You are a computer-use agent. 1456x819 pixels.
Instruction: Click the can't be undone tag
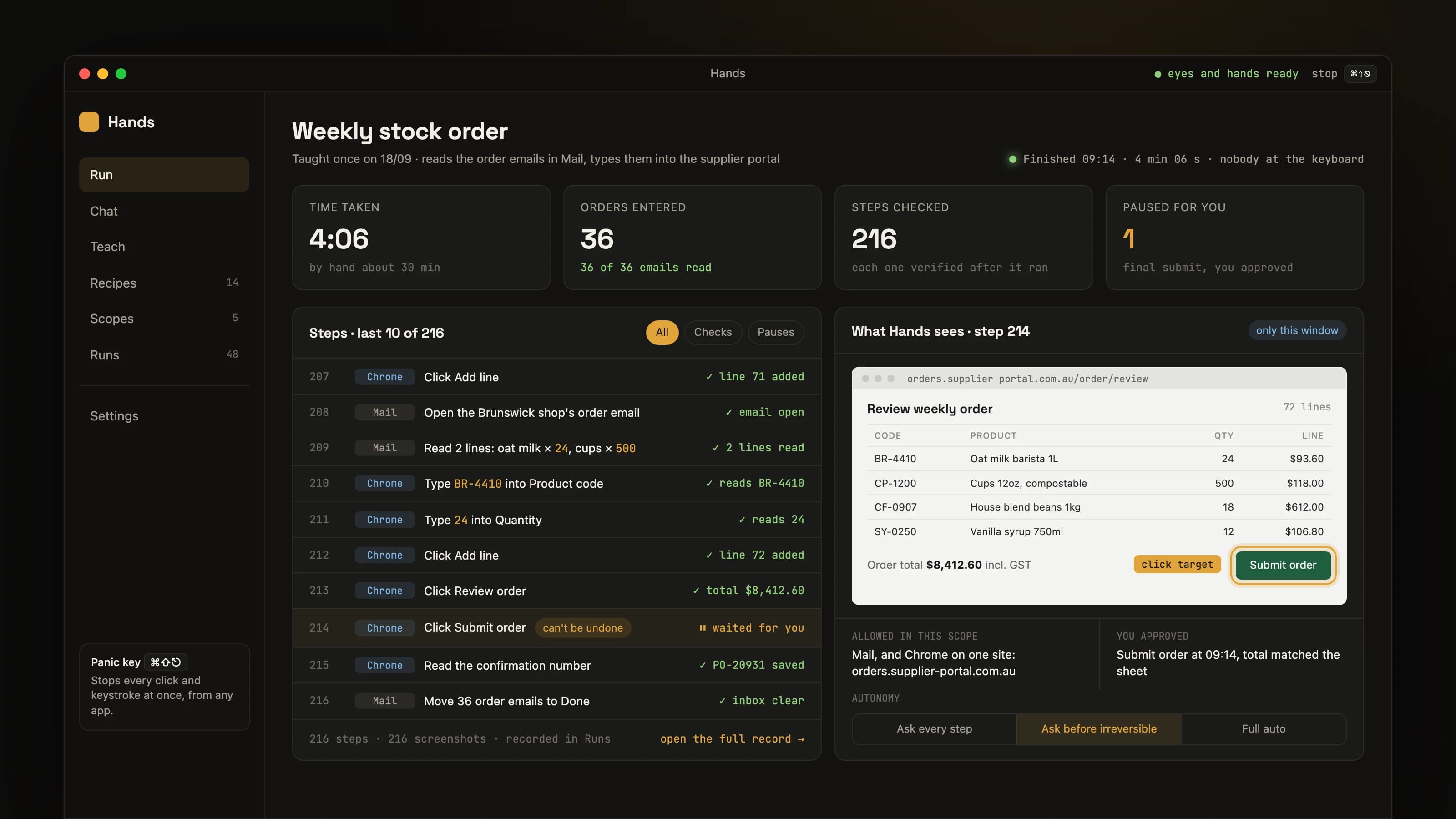(583, 628)
